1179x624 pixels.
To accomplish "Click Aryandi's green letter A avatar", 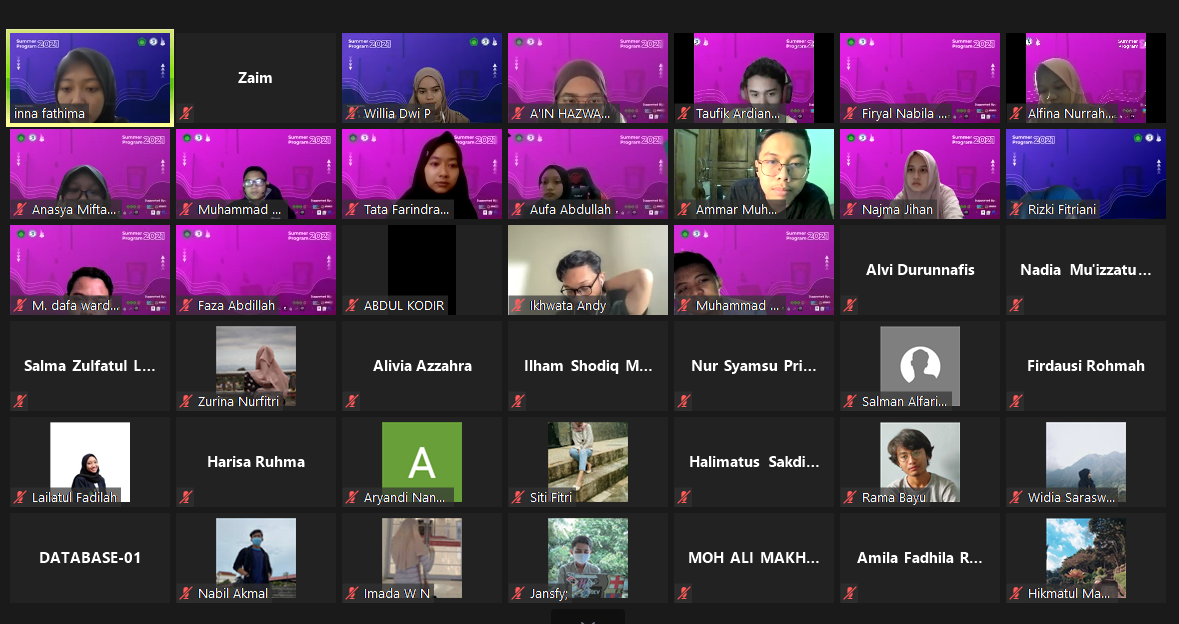I will coord(421,460).
